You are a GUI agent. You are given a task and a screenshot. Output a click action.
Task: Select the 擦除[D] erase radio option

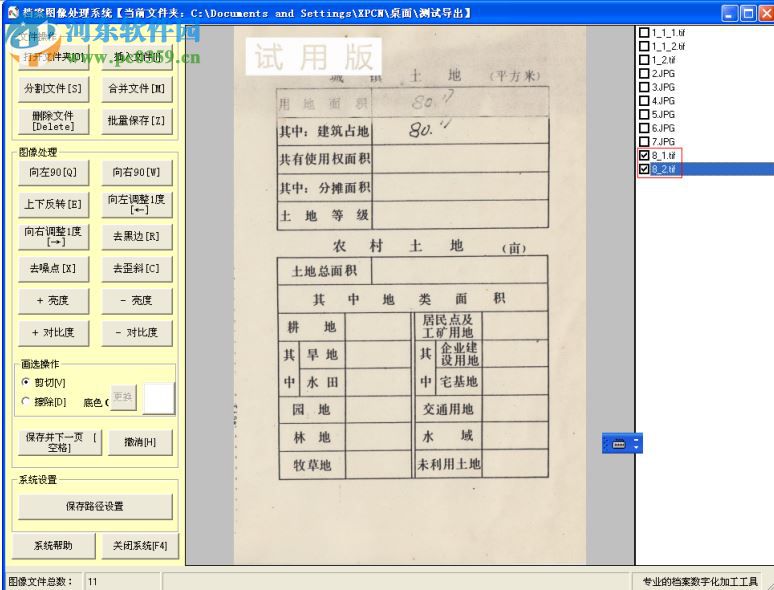(26, 401)
